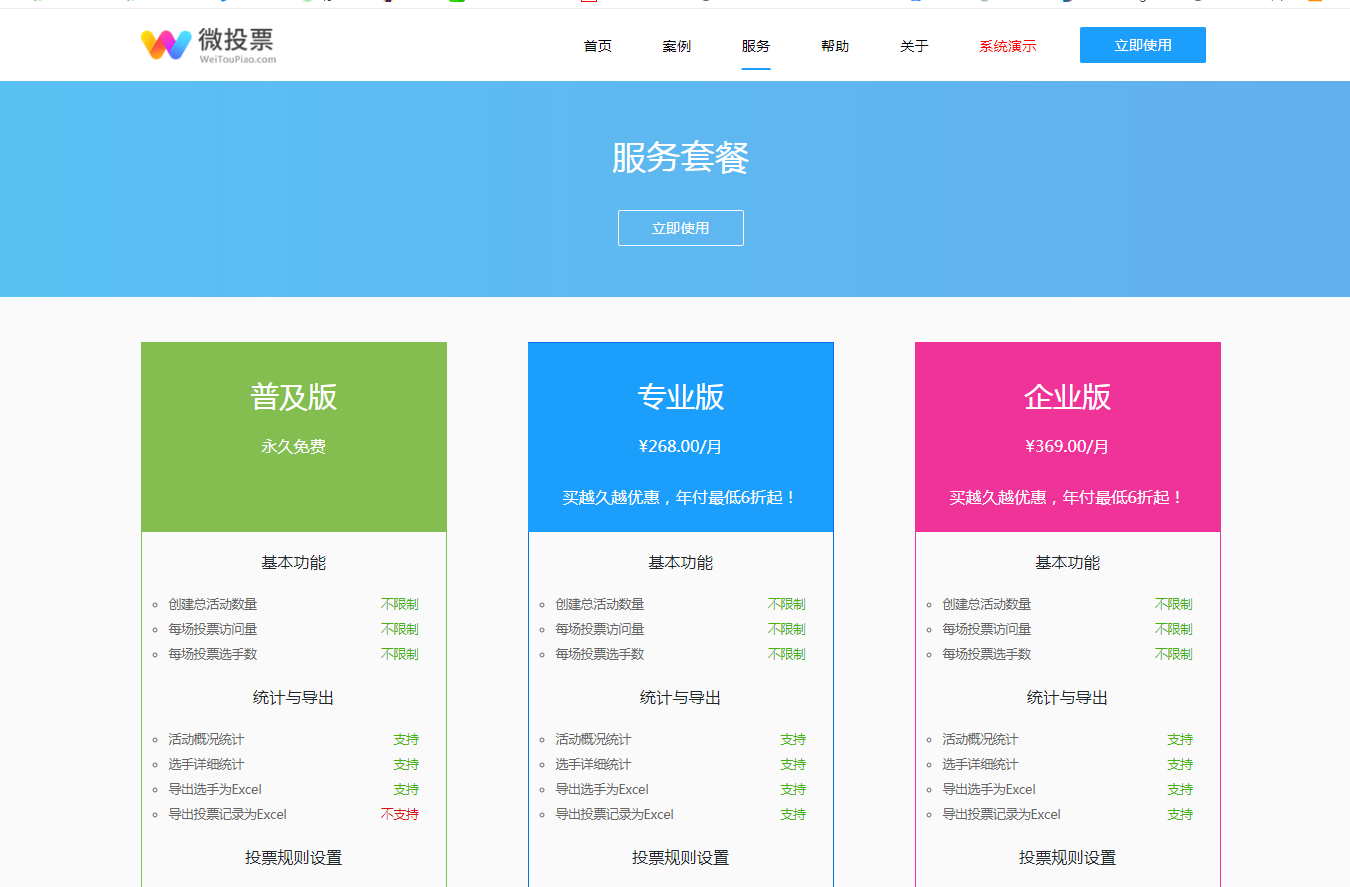The width and height of the screenshot is (1350, 887).
Task: Select the blue 专业版 plan header
Action: (x=680, y=397)
